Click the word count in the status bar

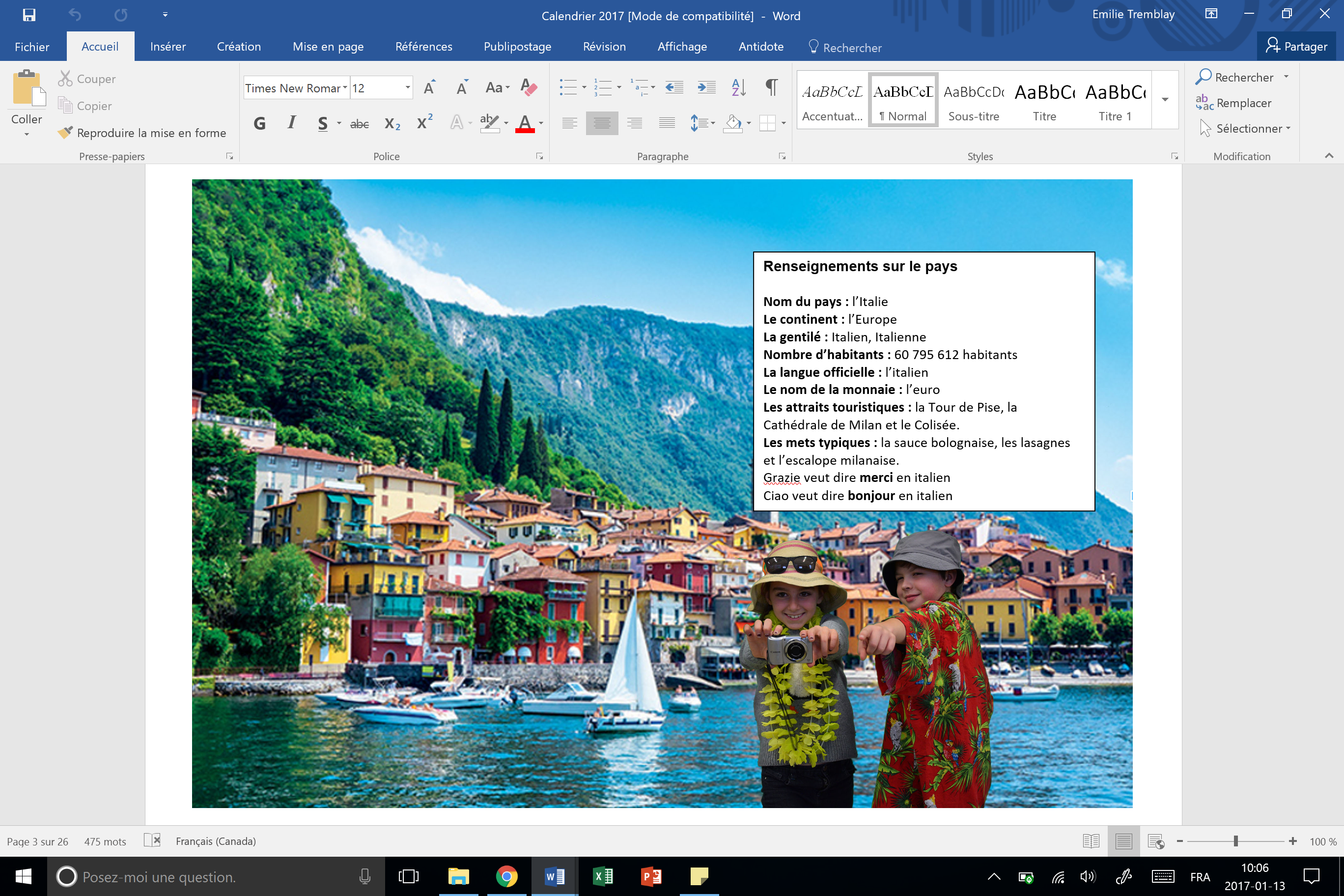[x=105, y=841]
